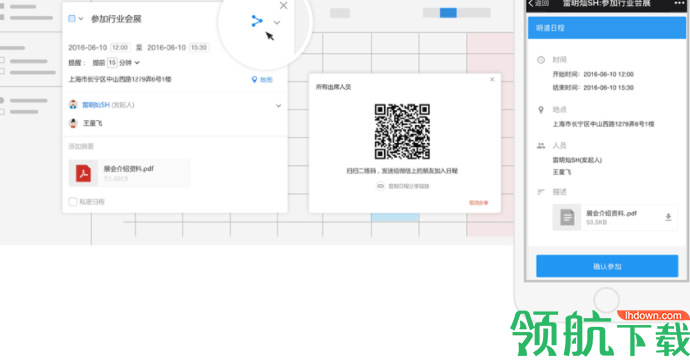Select the blue view segment in calendar header
Viewport: 690px width, 363px height.
click(448, 13)
